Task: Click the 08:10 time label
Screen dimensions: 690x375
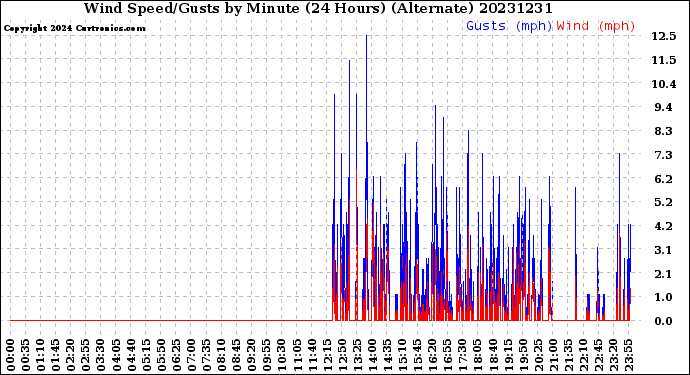Action: pos(222,355)
